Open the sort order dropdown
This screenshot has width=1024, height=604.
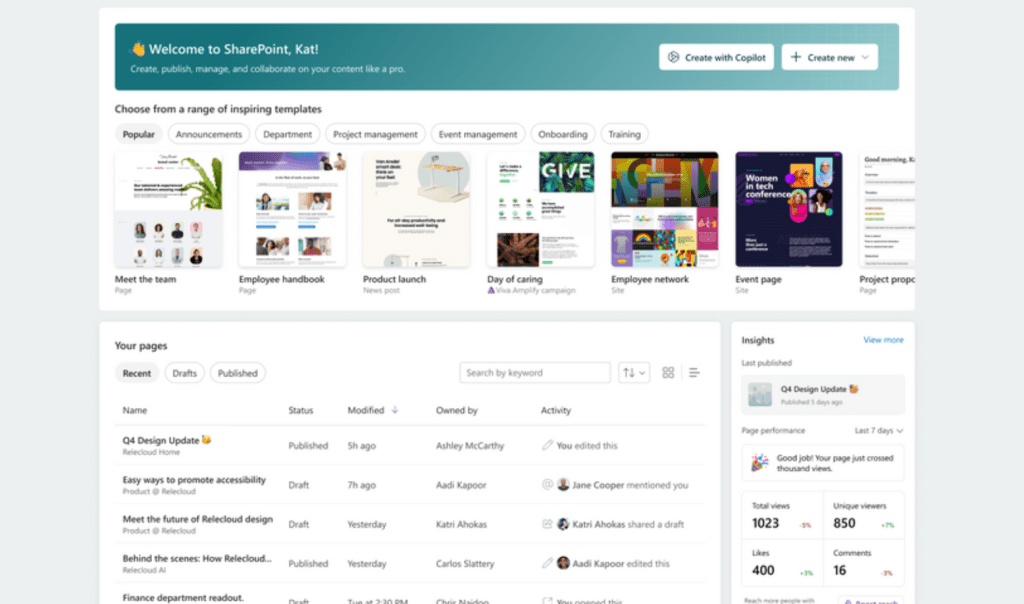(x=634, y=373)
